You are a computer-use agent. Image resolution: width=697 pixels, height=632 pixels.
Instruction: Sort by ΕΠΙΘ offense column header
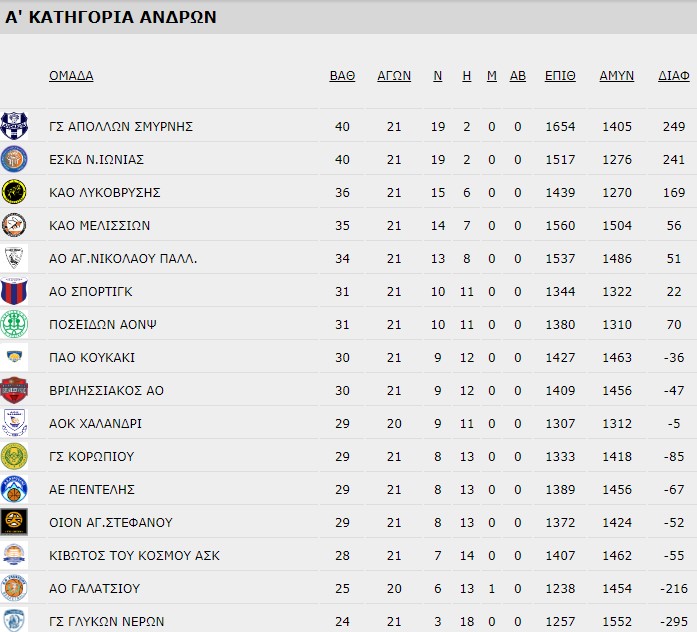pos(560,76)
